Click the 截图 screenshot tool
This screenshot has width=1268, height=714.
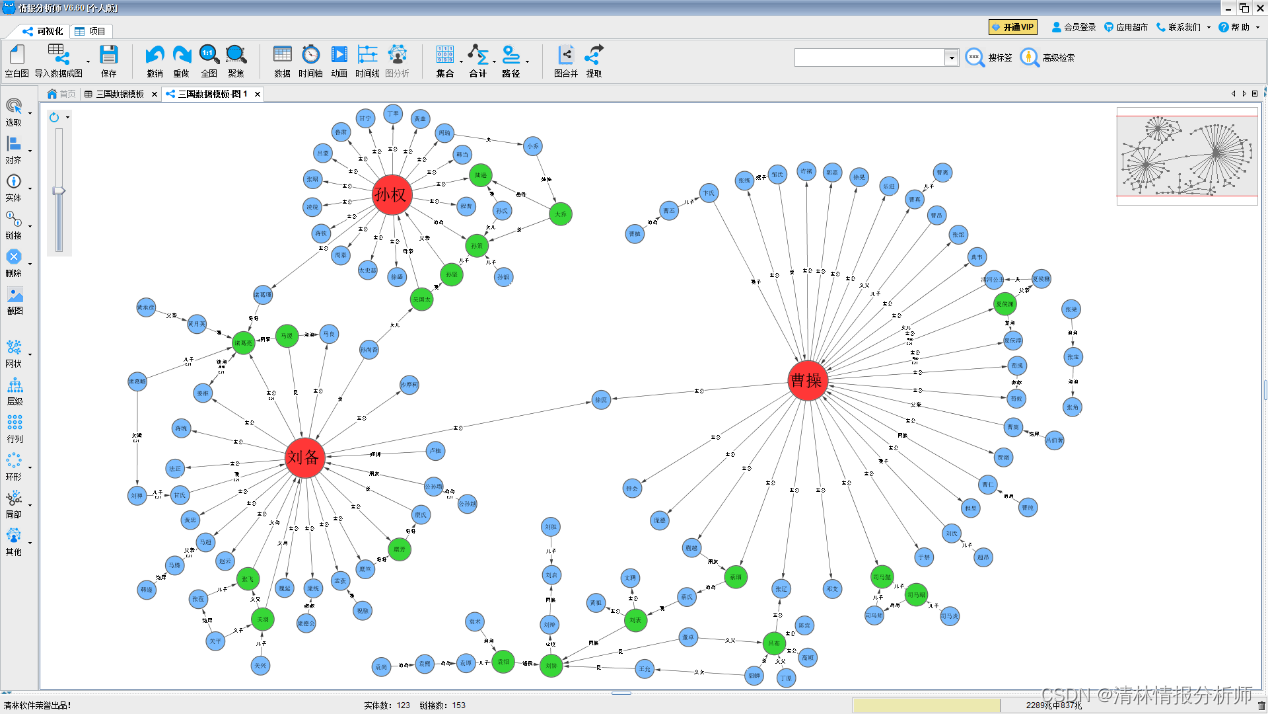[x=14, y=301]
